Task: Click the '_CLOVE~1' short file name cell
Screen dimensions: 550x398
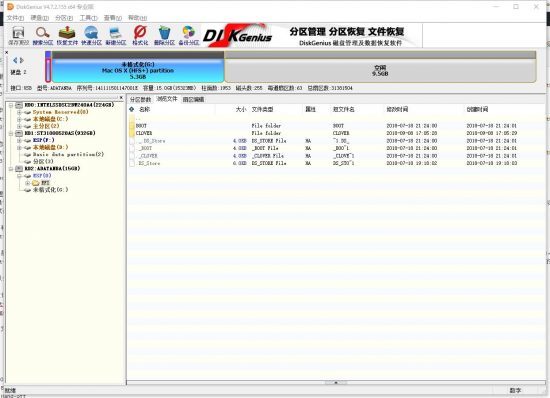Action: pos(343,156)
